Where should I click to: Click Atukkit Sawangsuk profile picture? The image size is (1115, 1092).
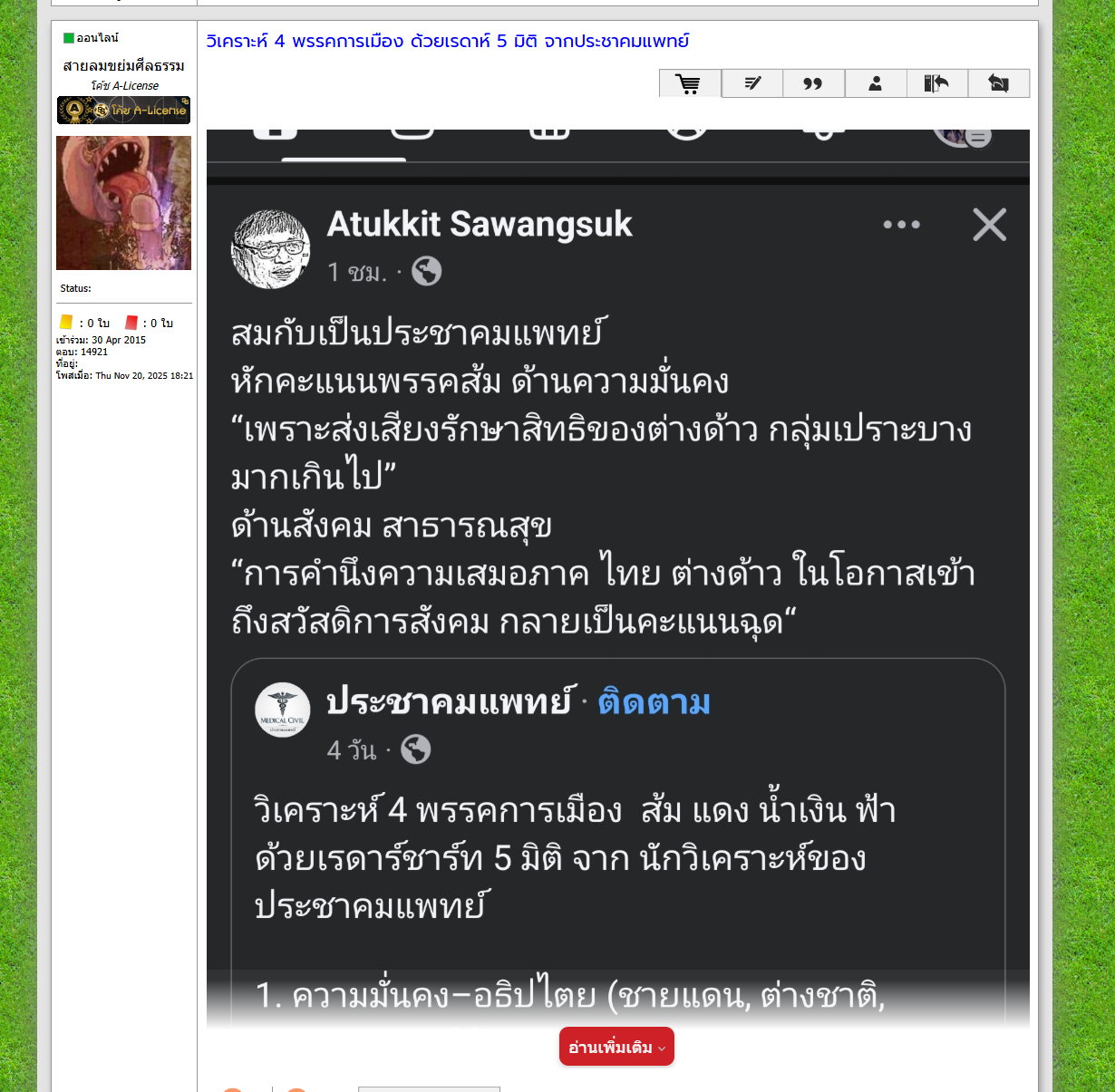pyautogui.click(x=271, y=249)
